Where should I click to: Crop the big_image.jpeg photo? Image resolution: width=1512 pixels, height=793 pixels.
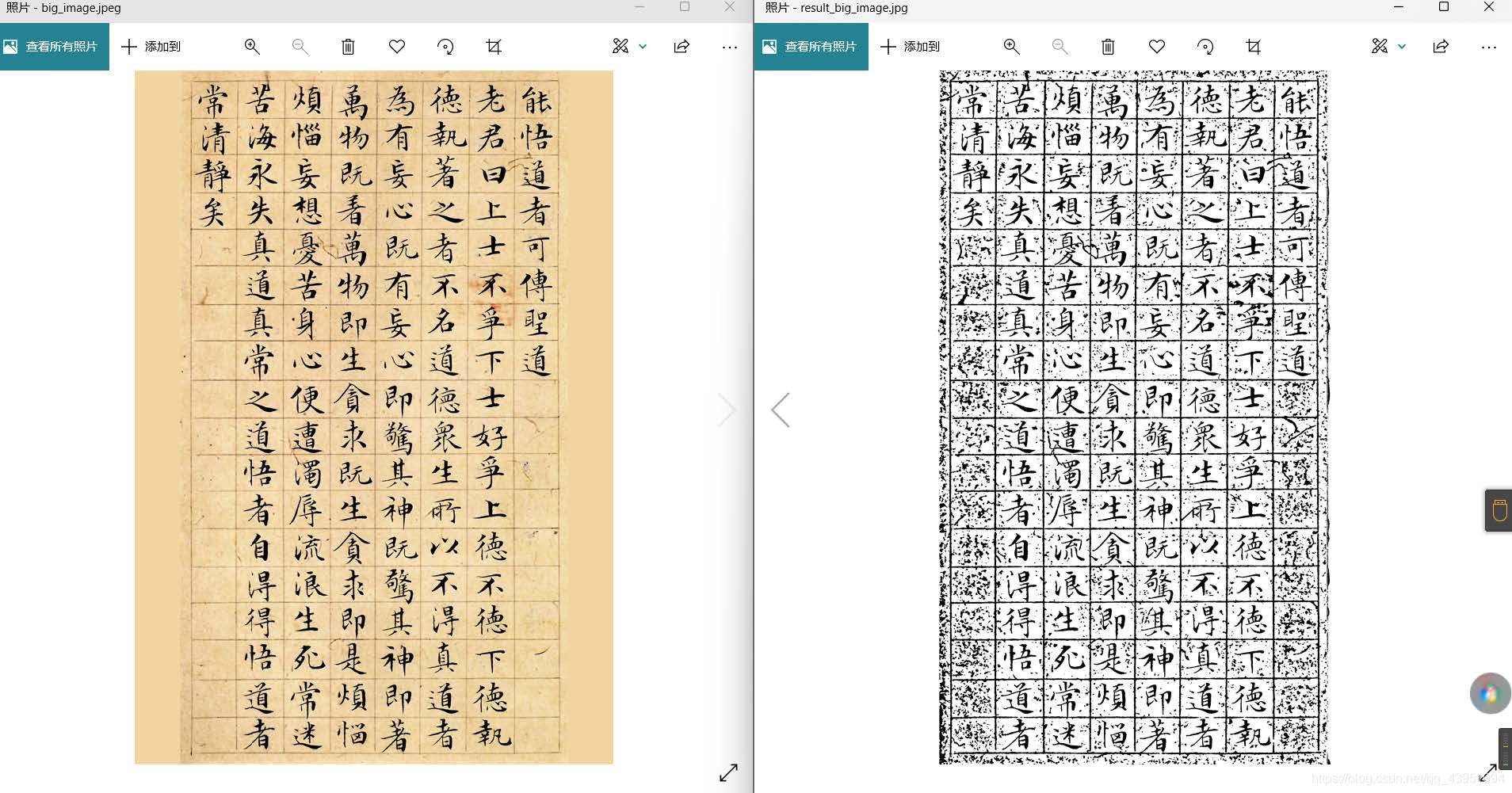pyautogui.click(x=494, y=47)
